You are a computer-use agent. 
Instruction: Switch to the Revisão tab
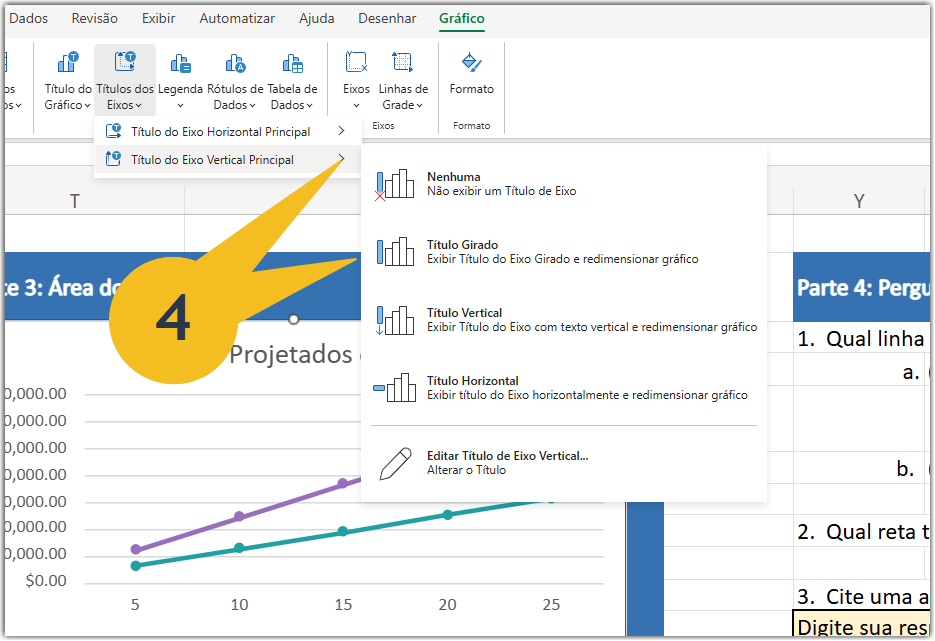pyautogui.click(x=94, y=18)
